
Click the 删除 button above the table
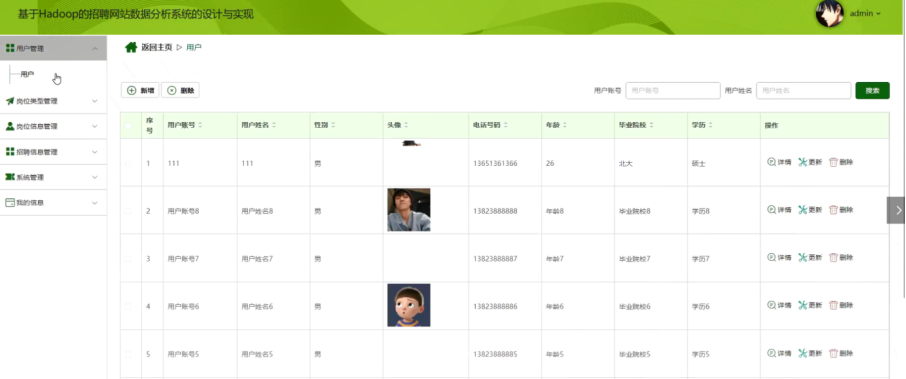(x=180, y=90)
